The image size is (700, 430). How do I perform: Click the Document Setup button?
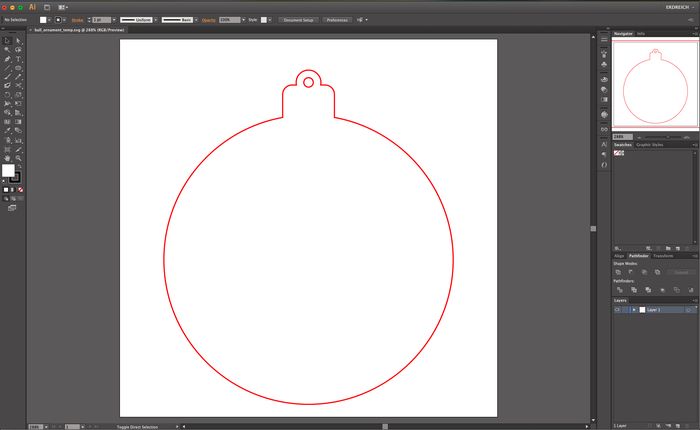pyautogui.click(x=297, y=19)
